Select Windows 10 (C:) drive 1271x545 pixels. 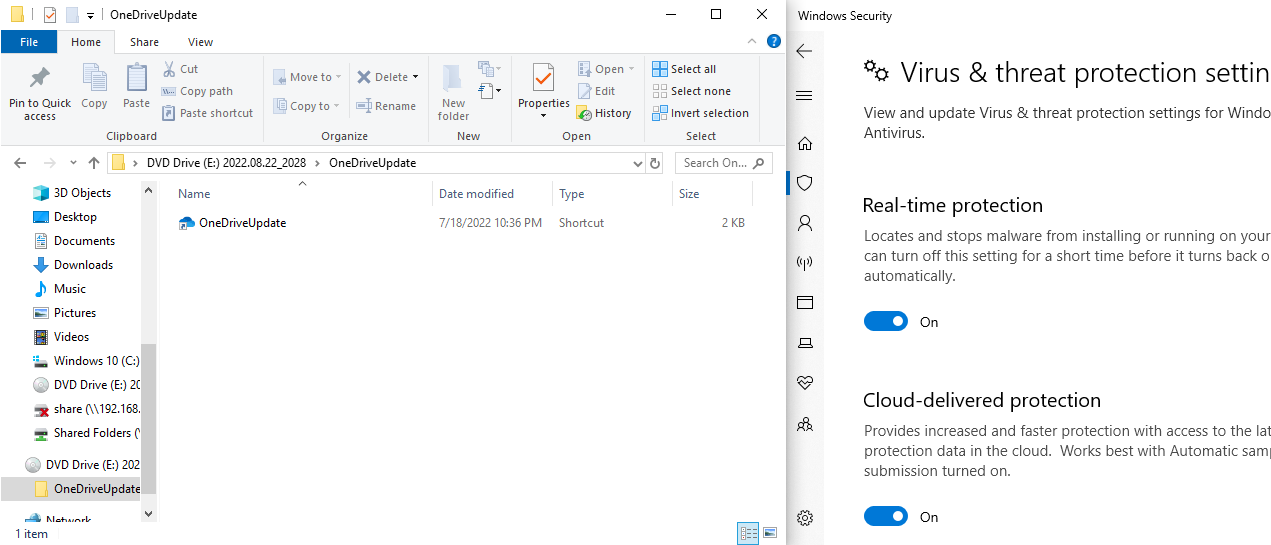pos(86,361)
